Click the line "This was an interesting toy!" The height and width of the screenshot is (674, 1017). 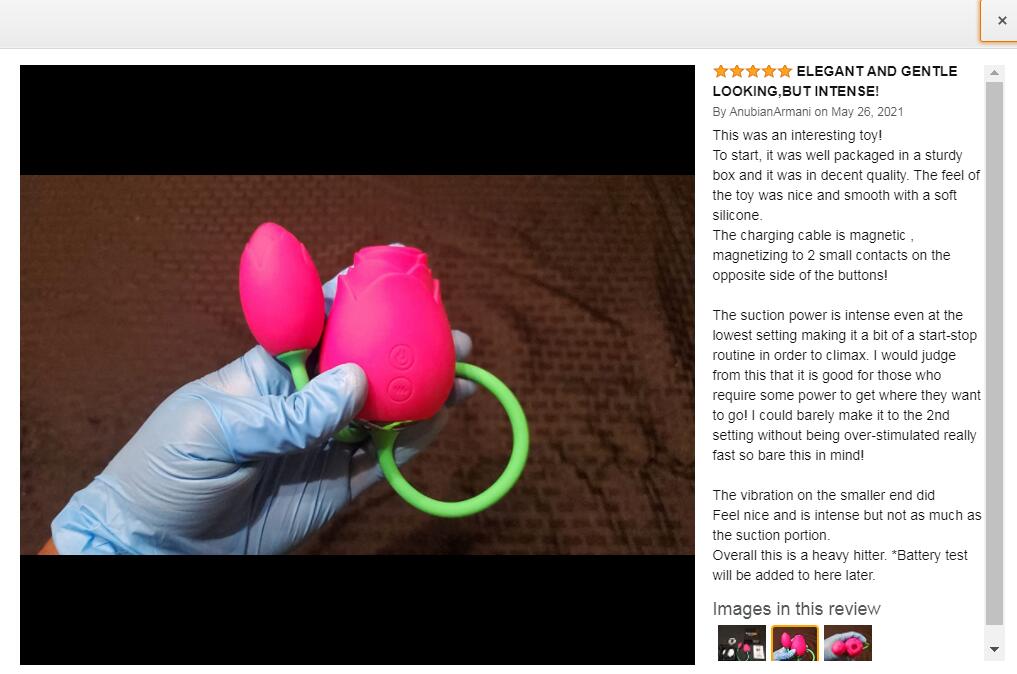click(x=797, y=135)
